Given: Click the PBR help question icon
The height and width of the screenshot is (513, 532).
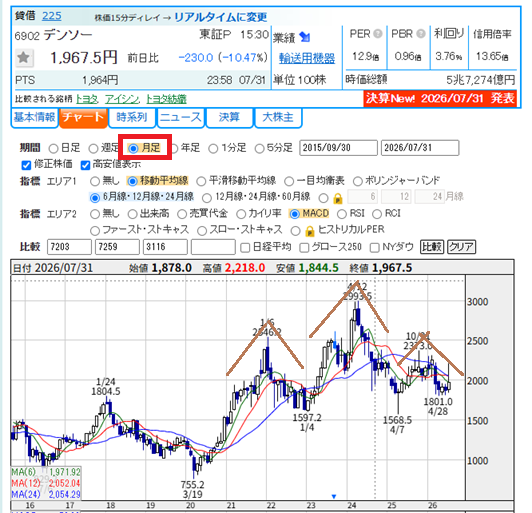Looking at the screenshot, I should (421, 34).
